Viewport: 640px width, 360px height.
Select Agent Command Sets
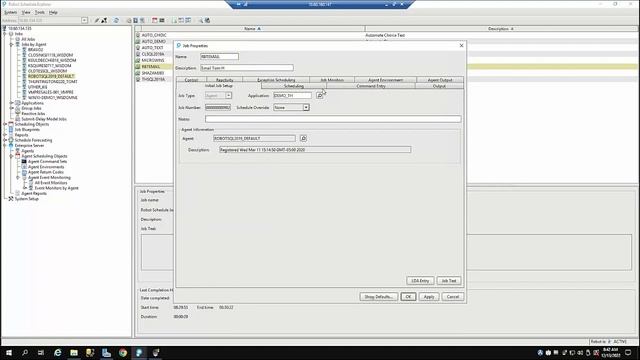pyautogui.click(x=47, y=161)
